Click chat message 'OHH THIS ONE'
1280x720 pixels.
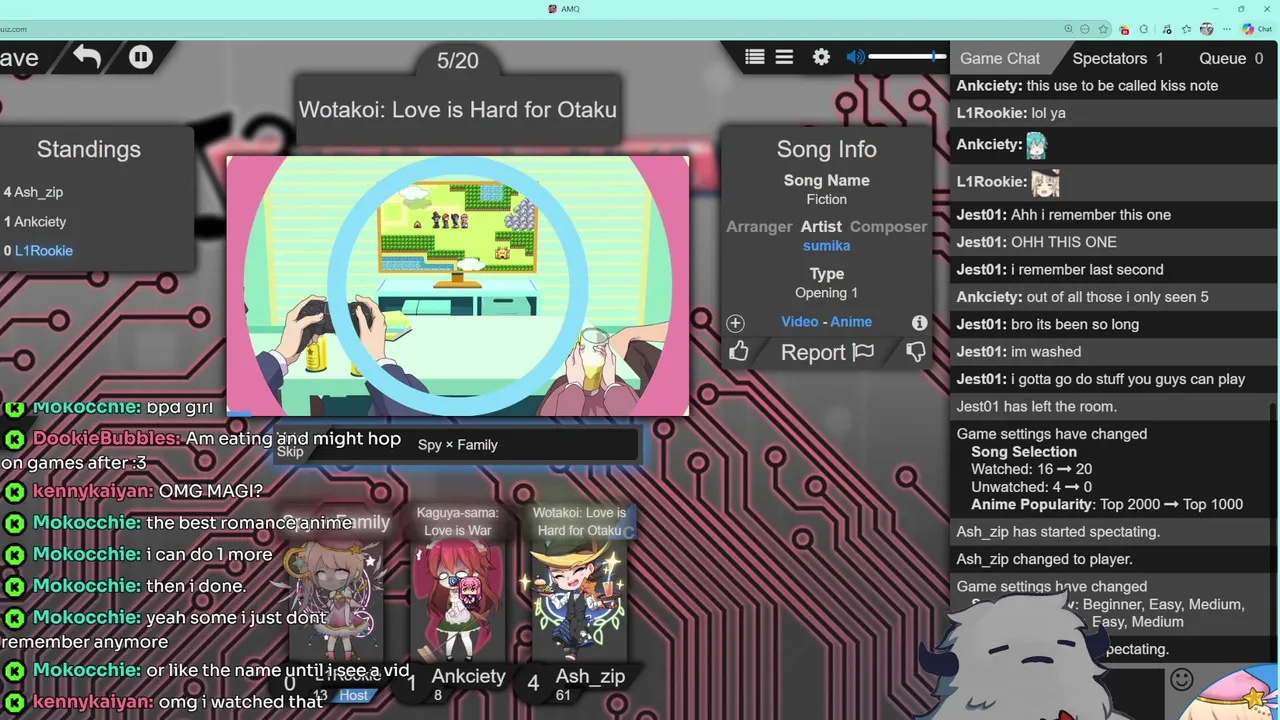click(1064, 242)
